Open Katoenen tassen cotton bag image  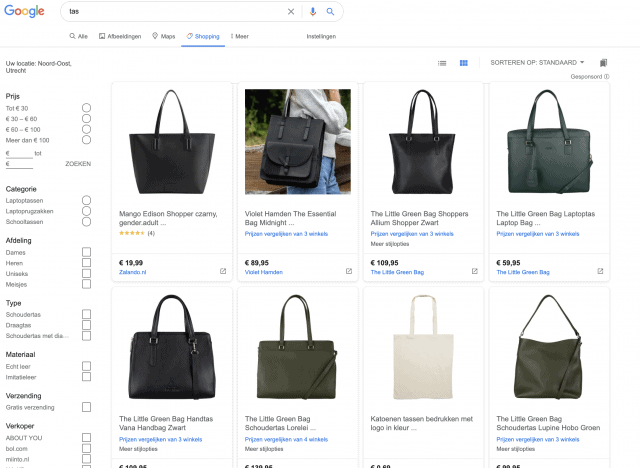point(423,347)
